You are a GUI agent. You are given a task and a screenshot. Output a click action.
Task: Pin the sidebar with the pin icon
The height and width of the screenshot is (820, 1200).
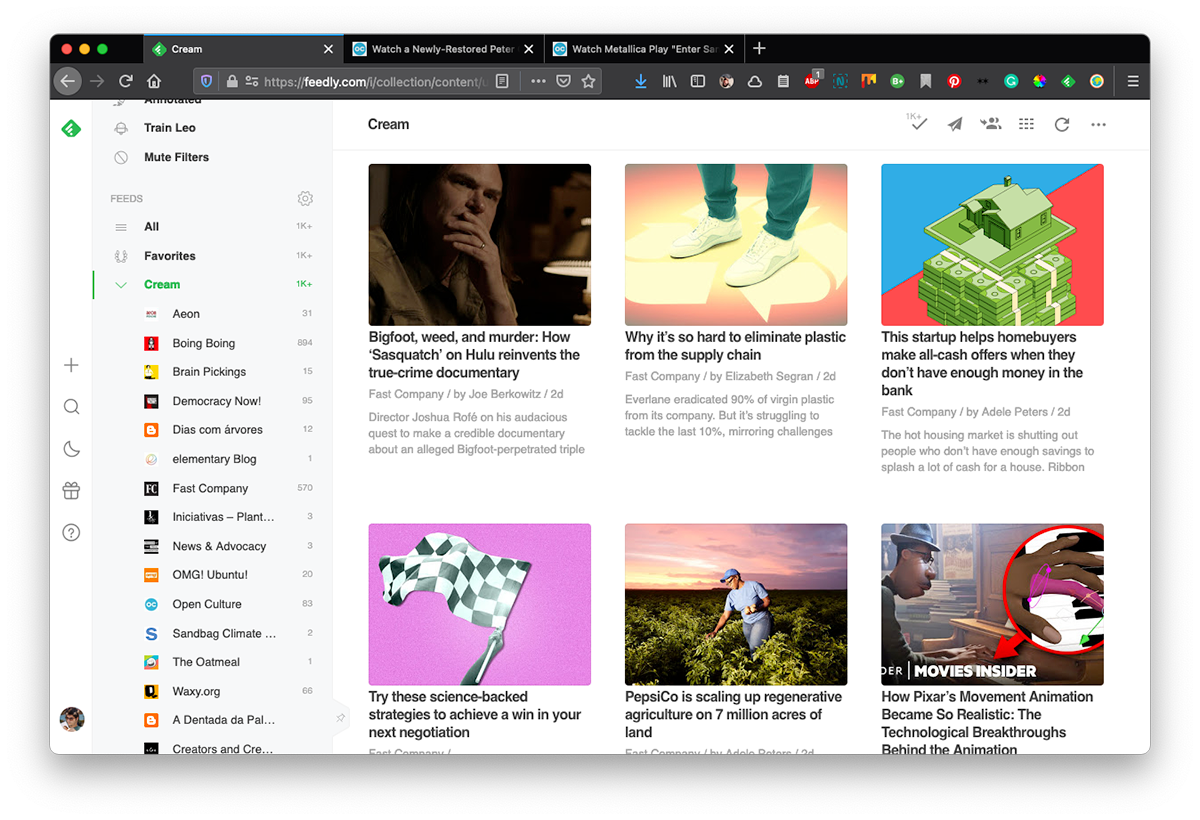pos(340,718)
